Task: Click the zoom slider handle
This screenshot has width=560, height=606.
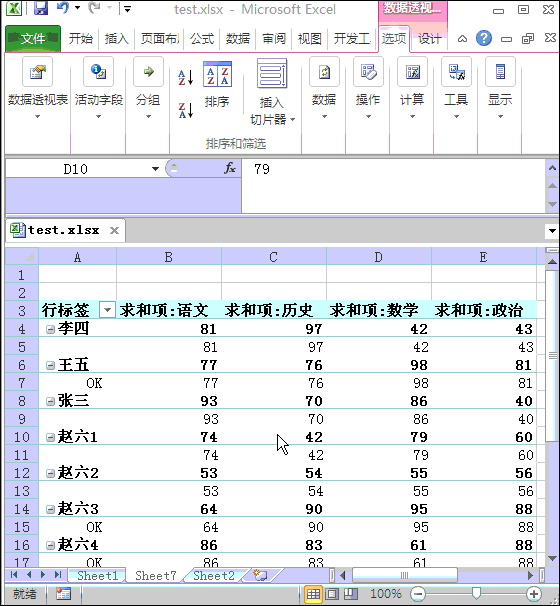Action: 476,593
